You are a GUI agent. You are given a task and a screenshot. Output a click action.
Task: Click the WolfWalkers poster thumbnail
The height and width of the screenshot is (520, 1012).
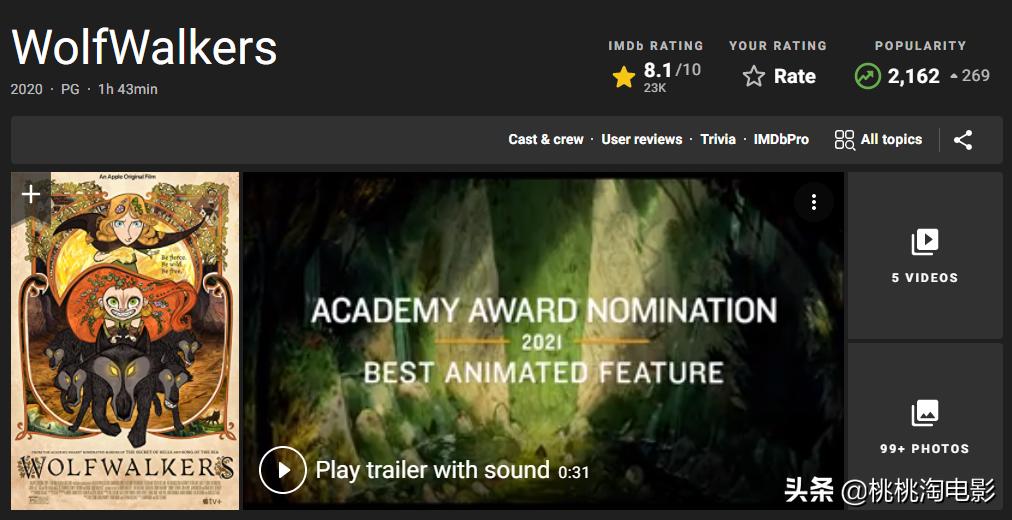pyautogui.click(x=125, y=341)
